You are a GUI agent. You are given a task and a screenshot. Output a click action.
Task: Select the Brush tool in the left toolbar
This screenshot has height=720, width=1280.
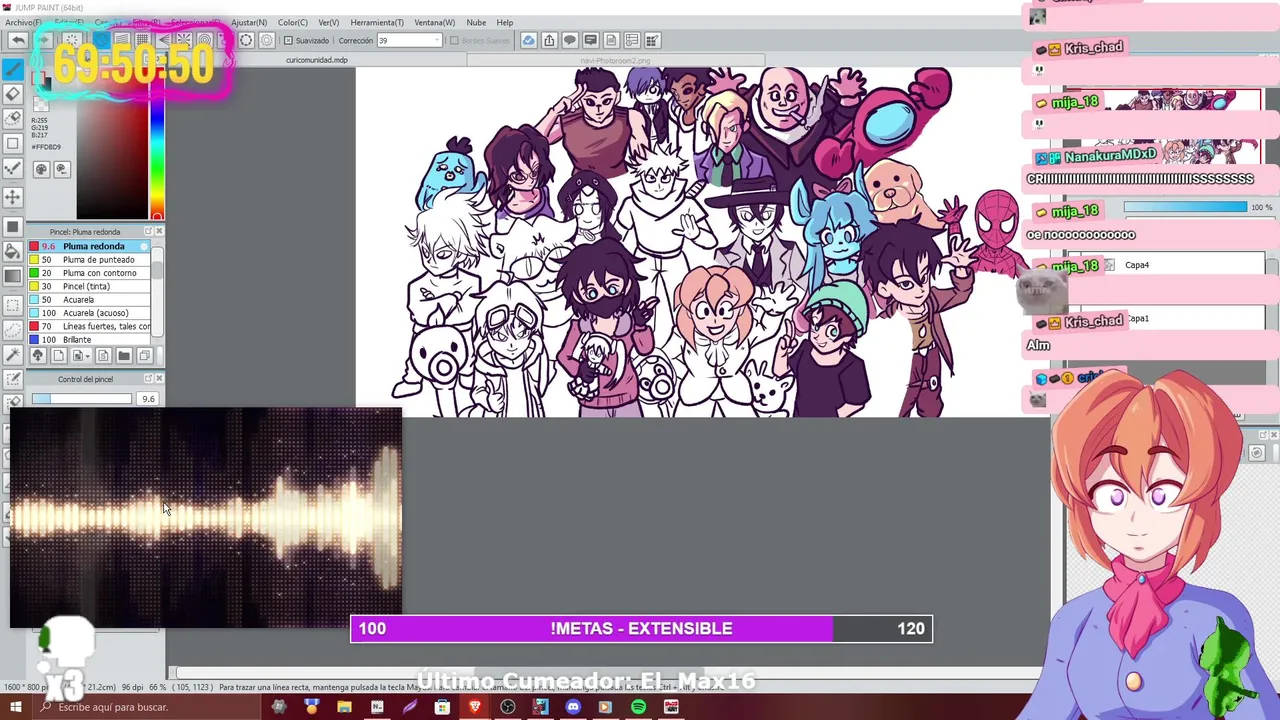(13, 68)
